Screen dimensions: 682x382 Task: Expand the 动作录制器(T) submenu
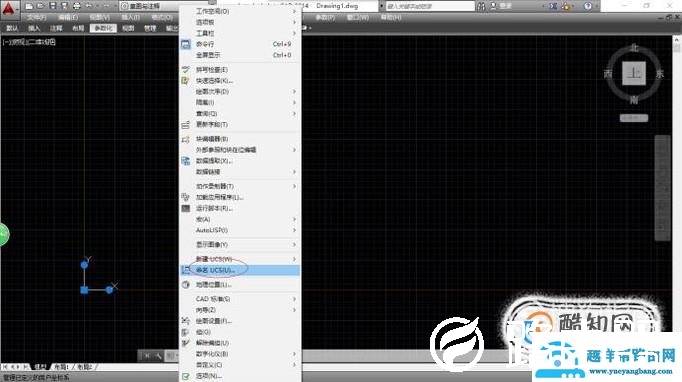point(240,186)
